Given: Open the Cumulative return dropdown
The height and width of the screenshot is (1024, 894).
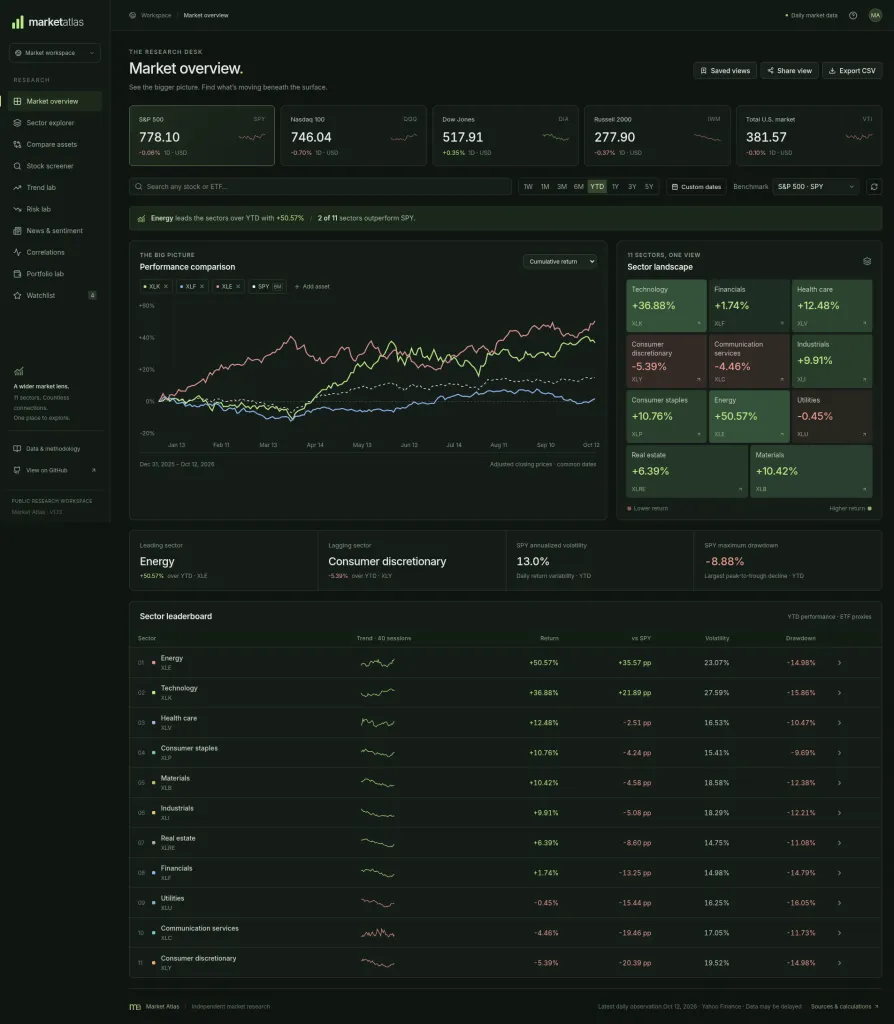Looking at the screenshot, I should point(560,261).
